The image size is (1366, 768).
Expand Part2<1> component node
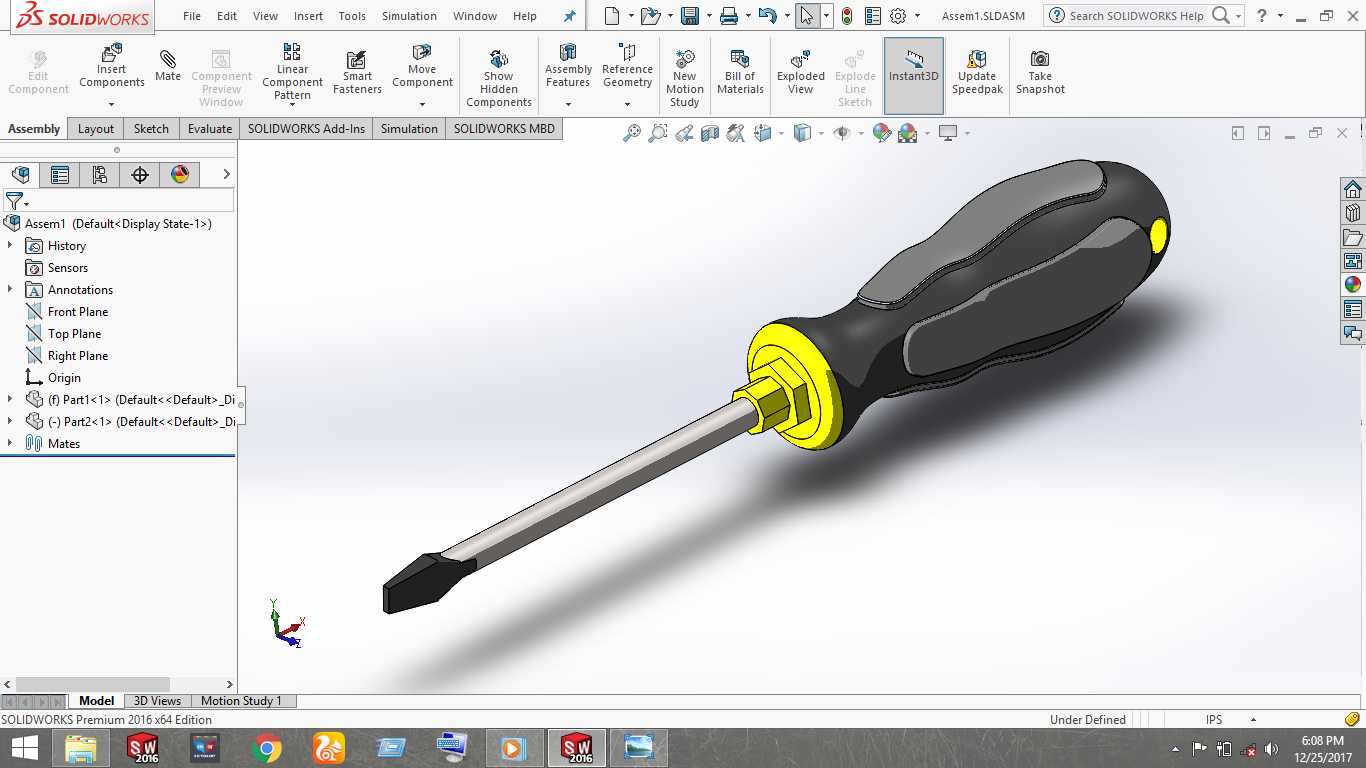[x=10, y=422]
